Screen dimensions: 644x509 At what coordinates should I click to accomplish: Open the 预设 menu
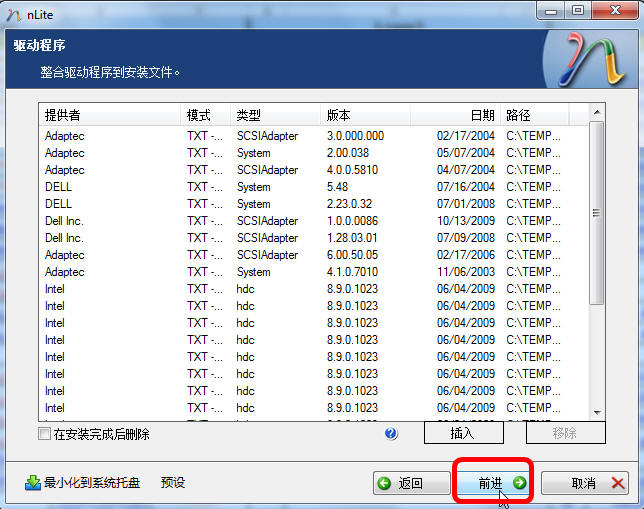pos(173,482)
